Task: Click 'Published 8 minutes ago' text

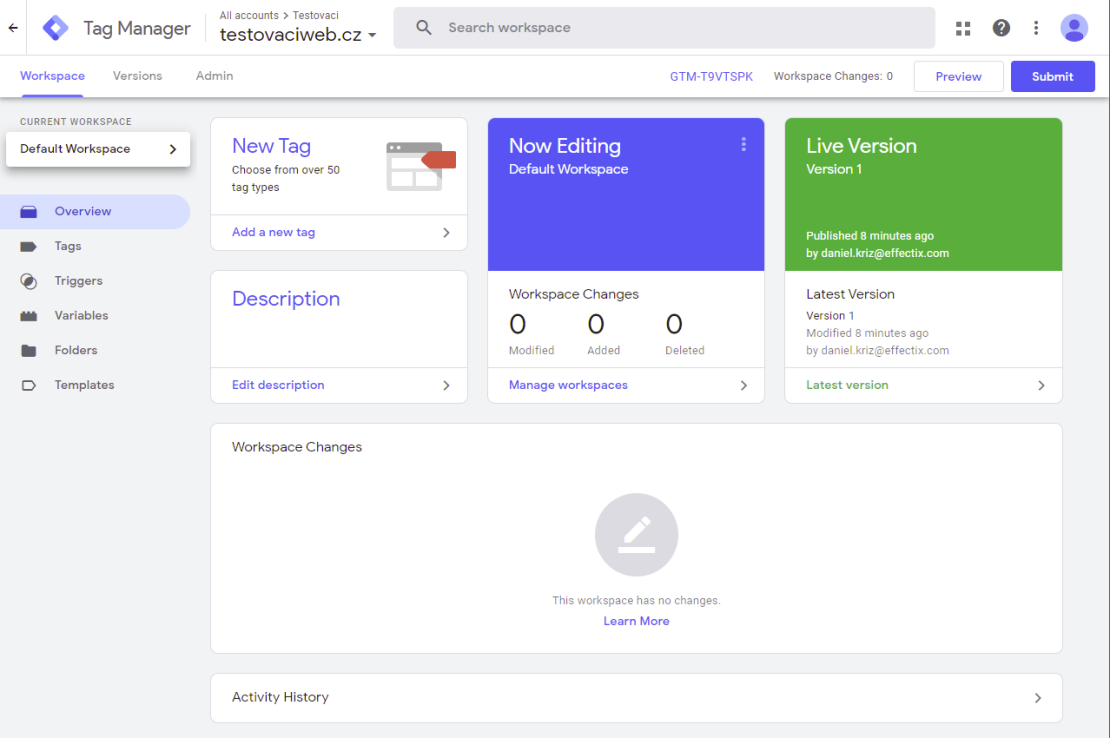Action: click(x=870, y=236)
